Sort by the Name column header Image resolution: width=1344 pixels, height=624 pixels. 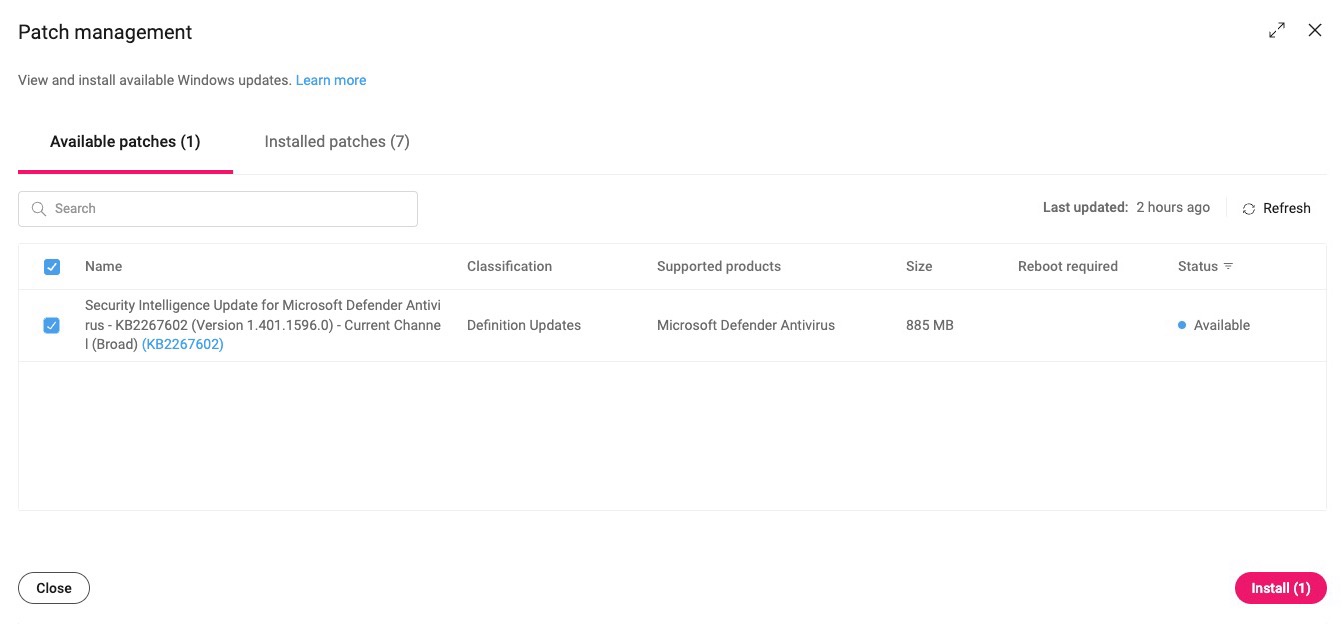point(103,266)
